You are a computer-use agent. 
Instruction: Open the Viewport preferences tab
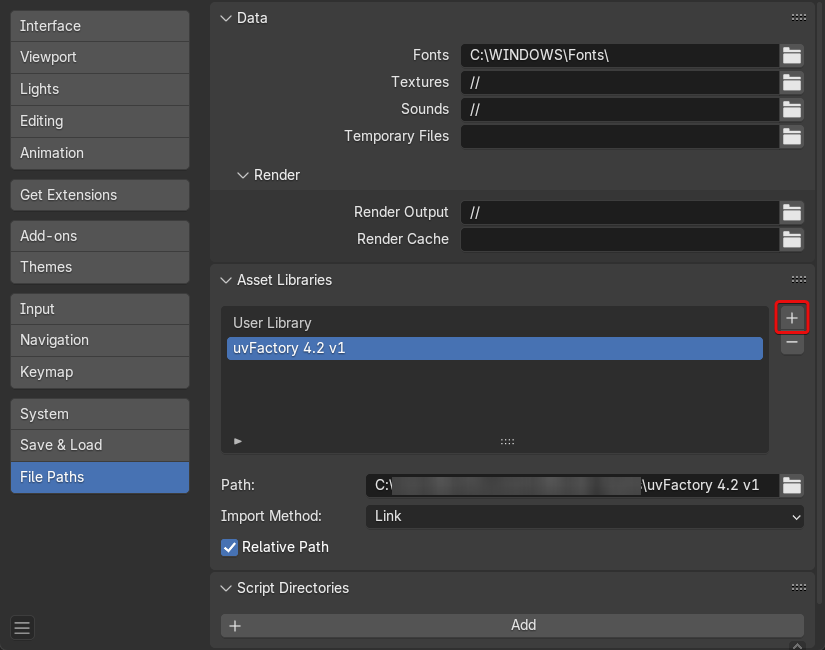click(100, 57)
